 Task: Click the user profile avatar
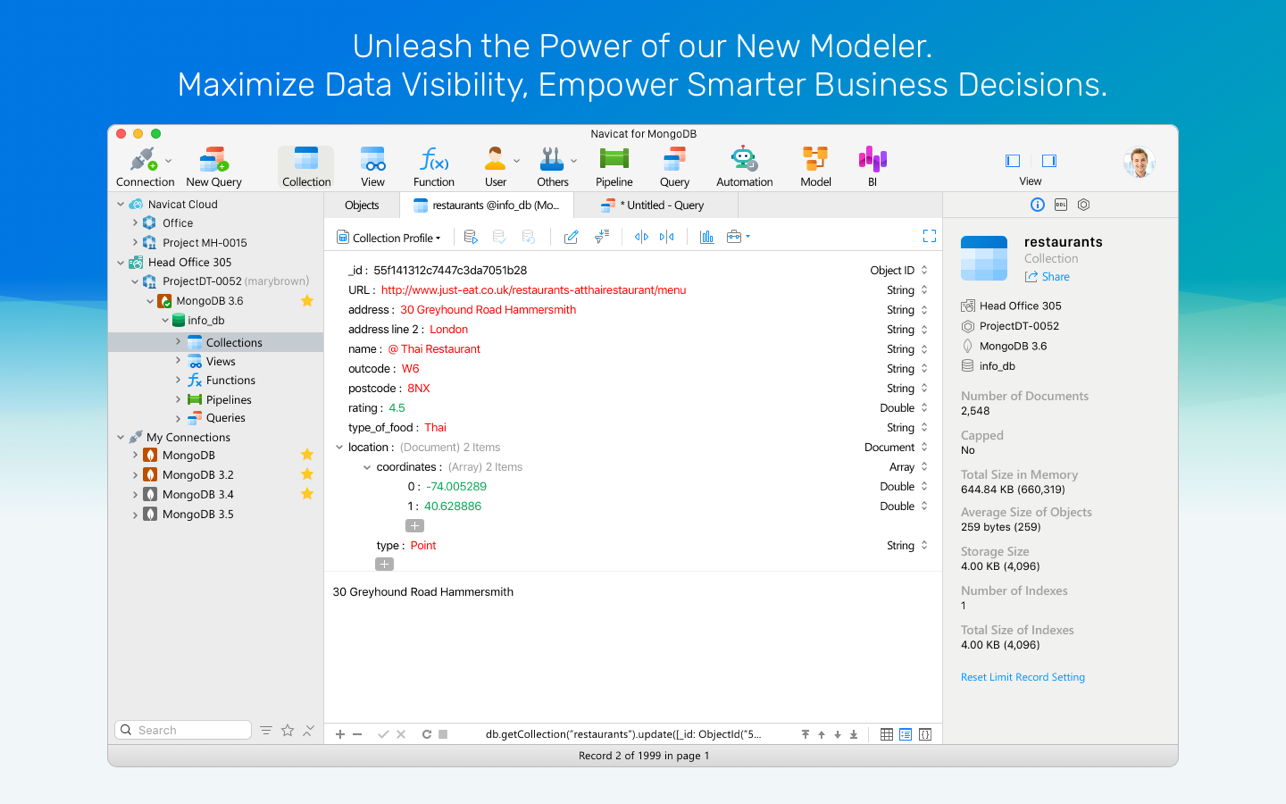pyautogui.click(x=1139, y=161)
